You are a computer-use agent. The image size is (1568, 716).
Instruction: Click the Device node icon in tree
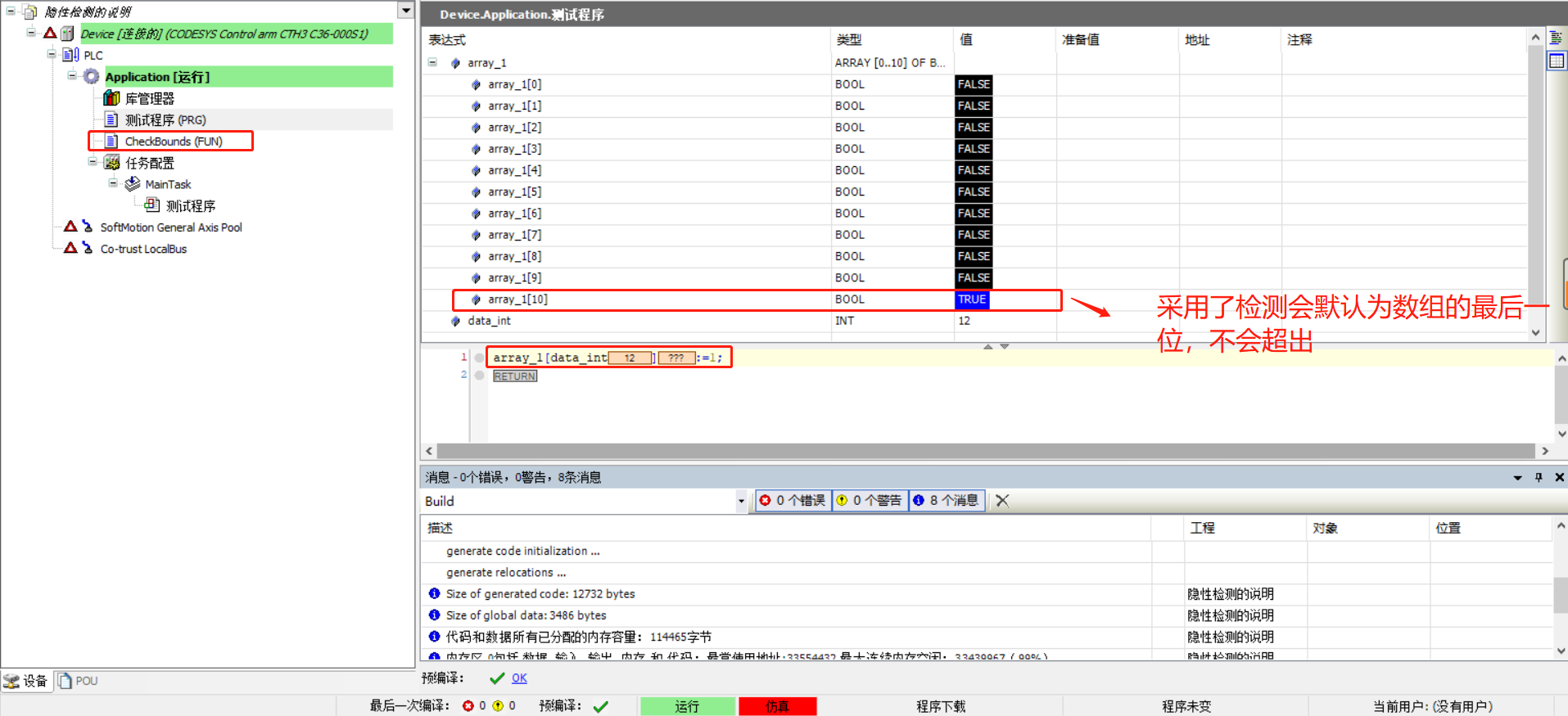[67, 34]
